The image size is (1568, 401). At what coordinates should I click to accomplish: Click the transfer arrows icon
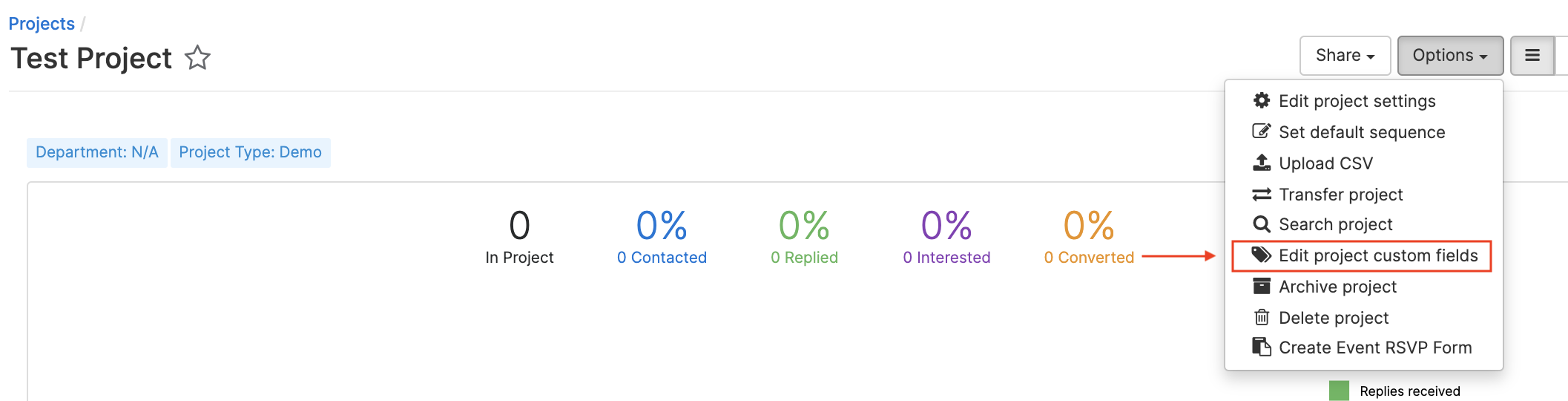pos(1262,195)
